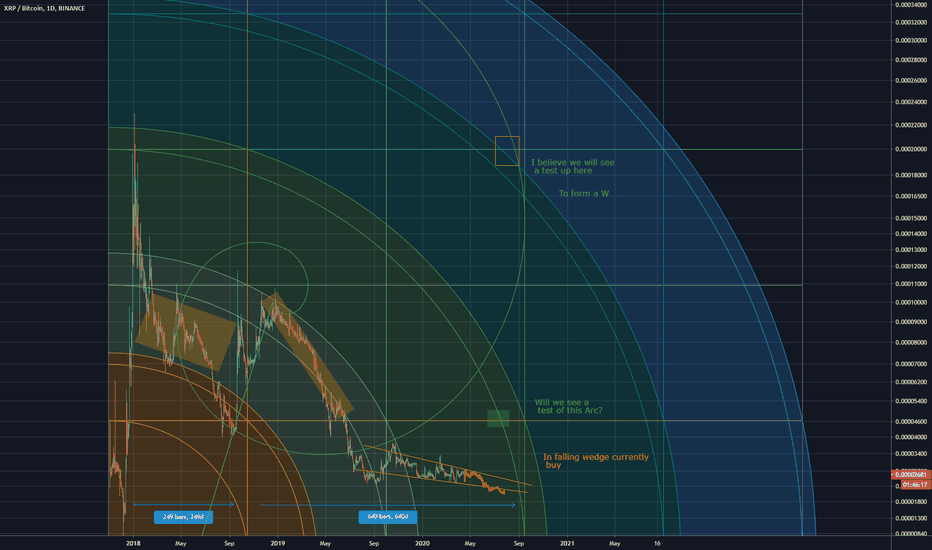
Task: Click the 0.00008000 price axis label
Action: (x=911, y=342)
